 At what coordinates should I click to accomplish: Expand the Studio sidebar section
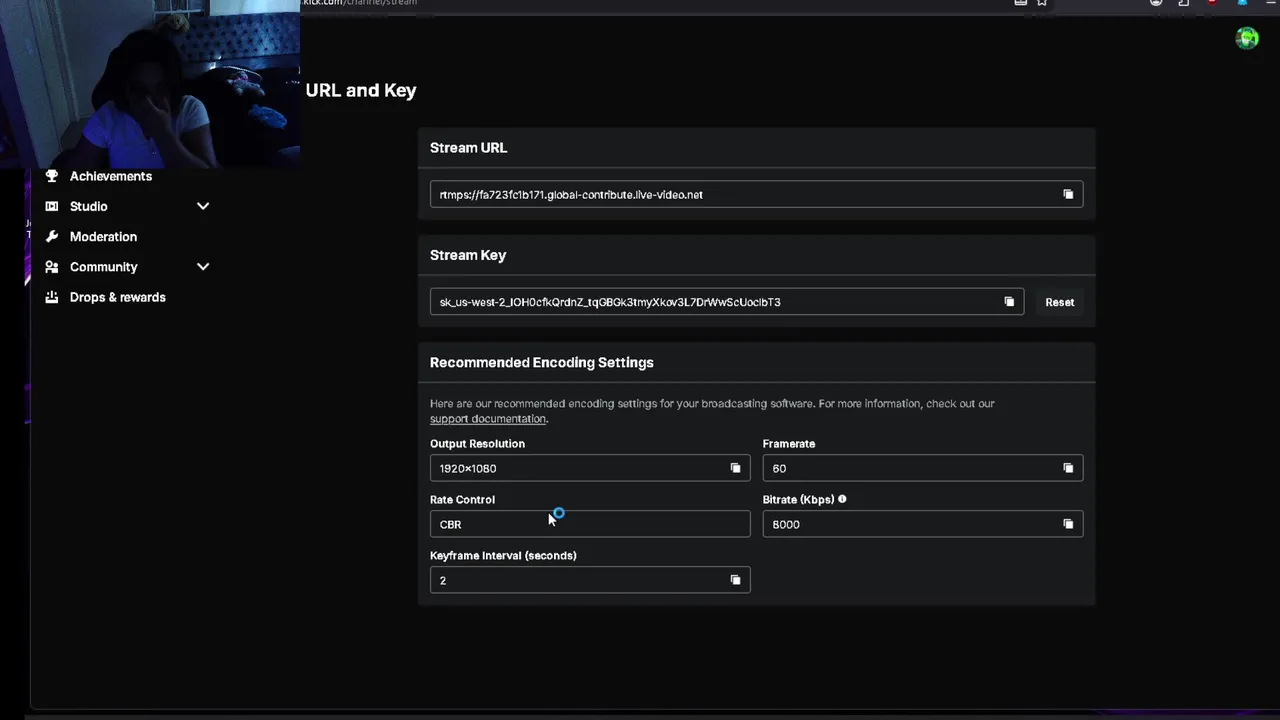click(203, 206)
